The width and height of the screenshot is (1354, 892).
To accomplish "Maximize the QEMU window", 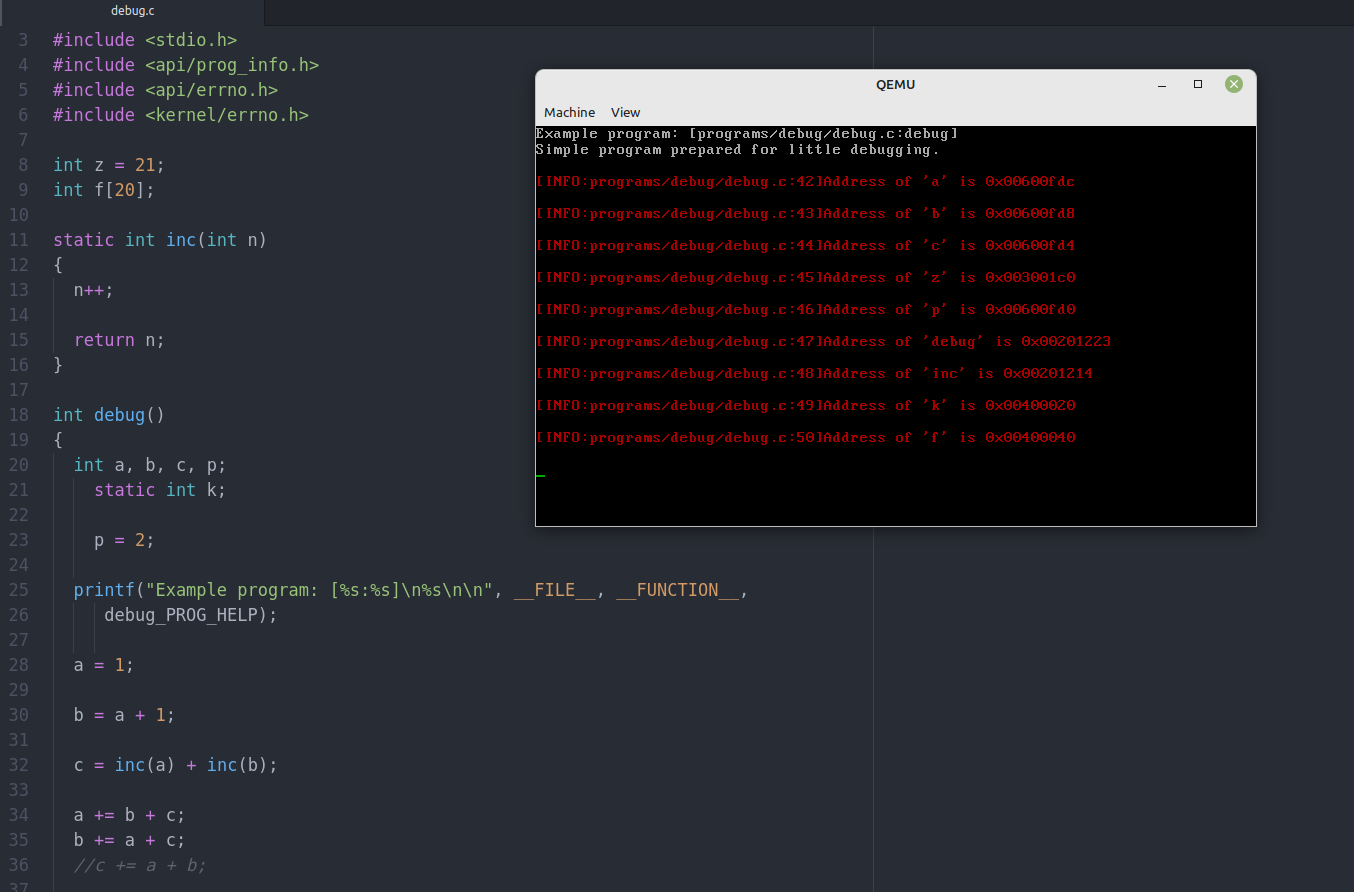I will pos(1198,84).
